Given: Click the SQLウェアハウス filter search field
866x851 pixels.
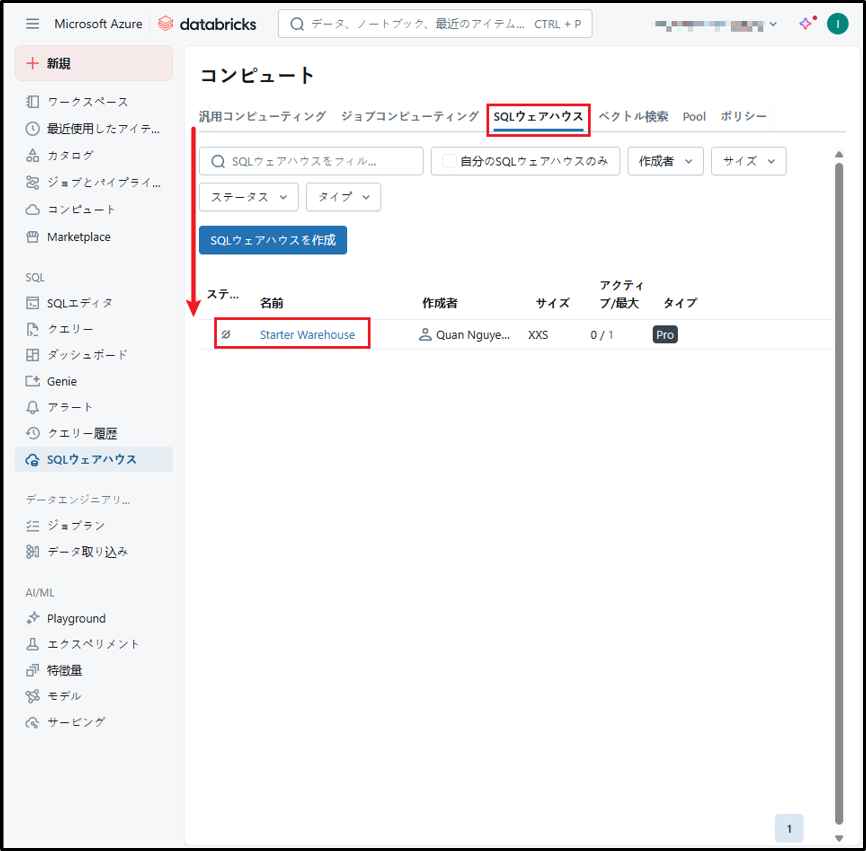Looking at the screenshot, I should point(311,161).
